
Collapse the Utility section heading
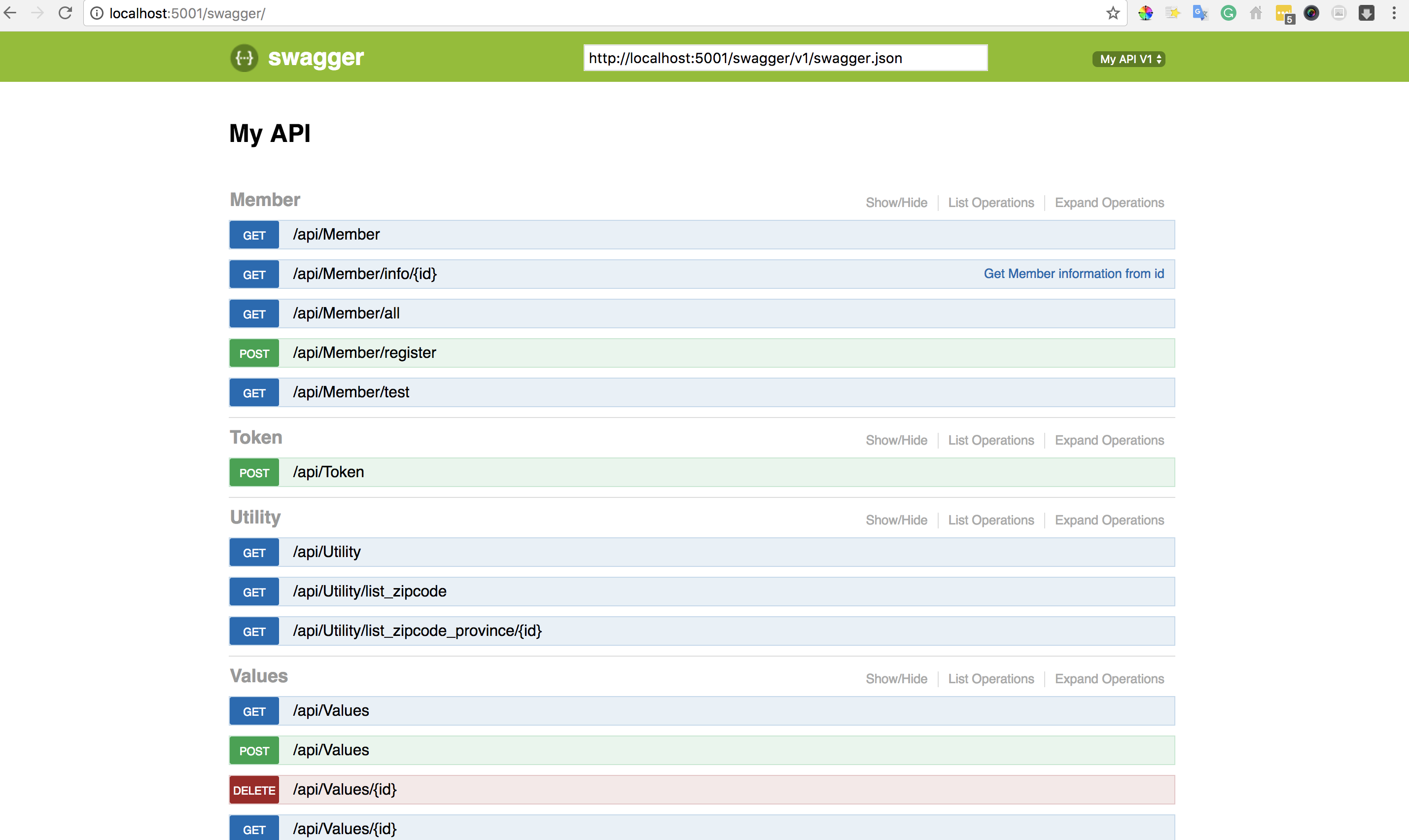coord(255,517)
